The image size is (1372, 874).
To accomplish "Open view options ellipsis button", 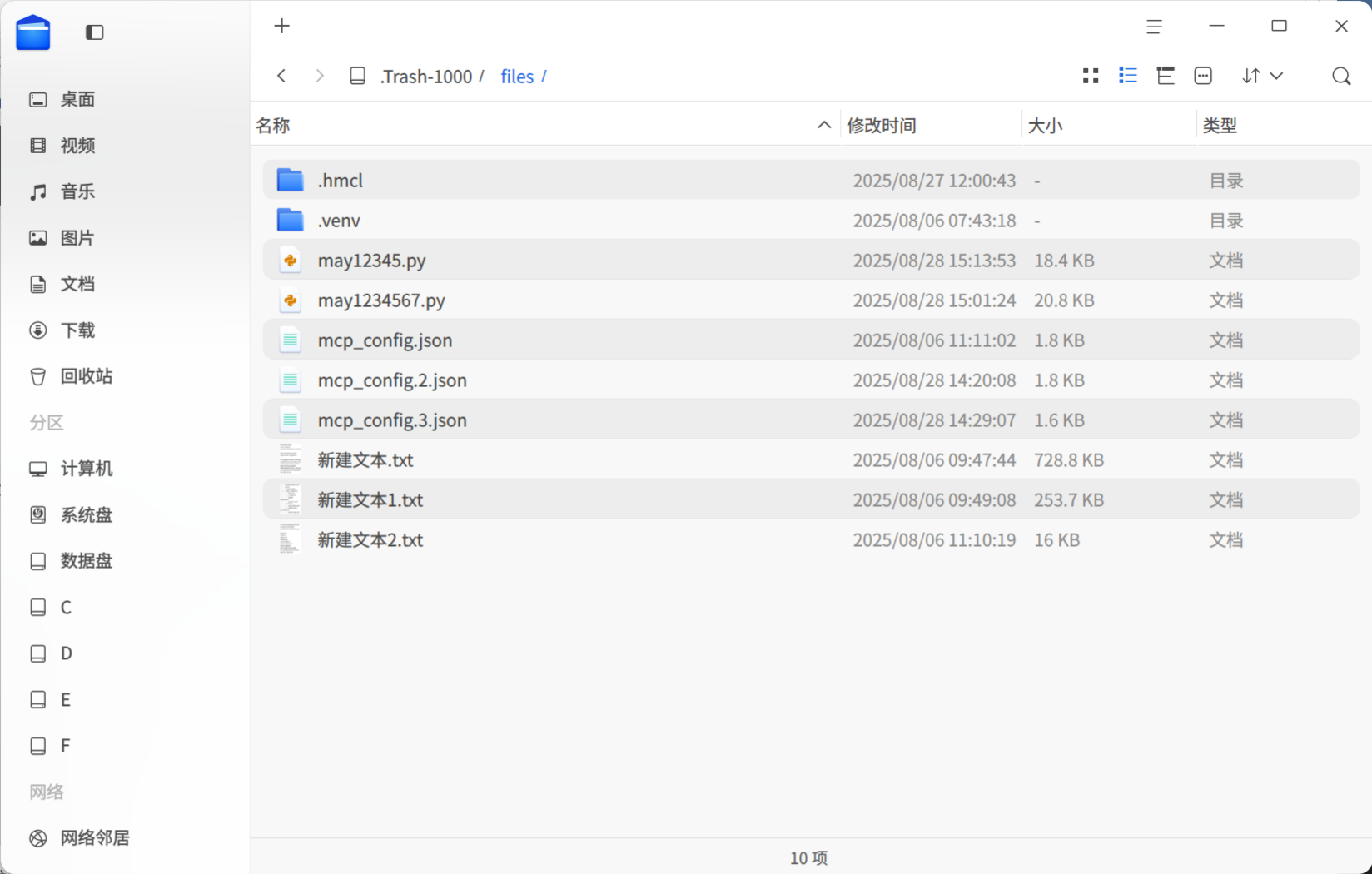I will [x=1203, y=76].
